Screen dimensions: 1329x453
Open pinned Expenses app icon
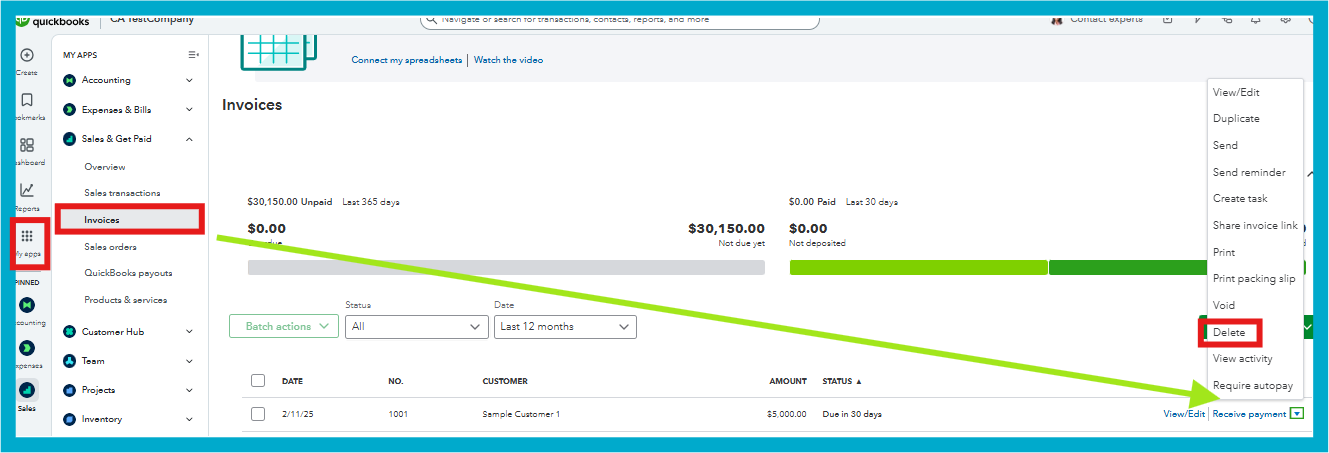click(27, 347)
